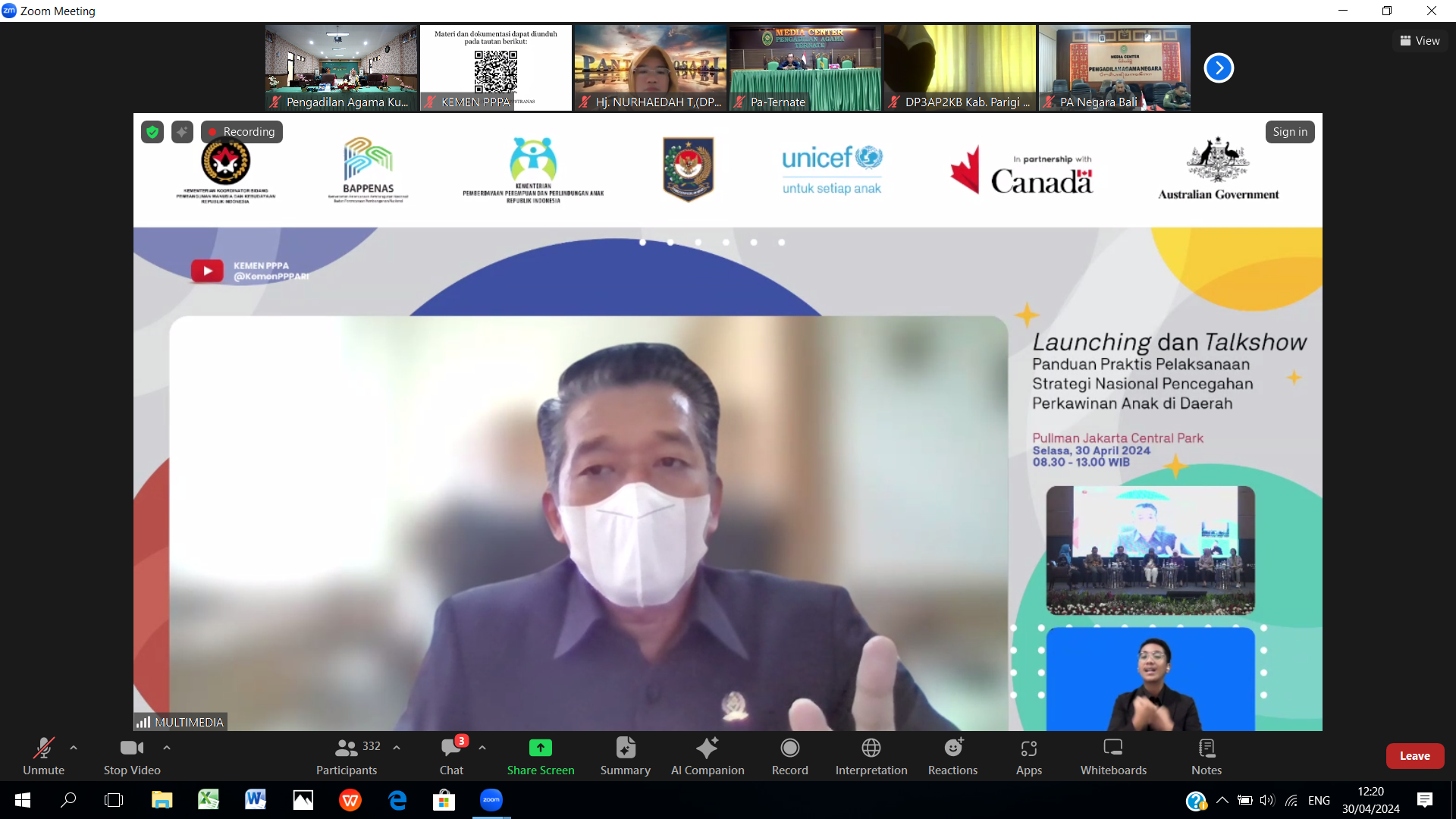Open Excel from the taskbar
Image resolution: width=1456 pixels, height=819 pixels.
click(209, 800)
